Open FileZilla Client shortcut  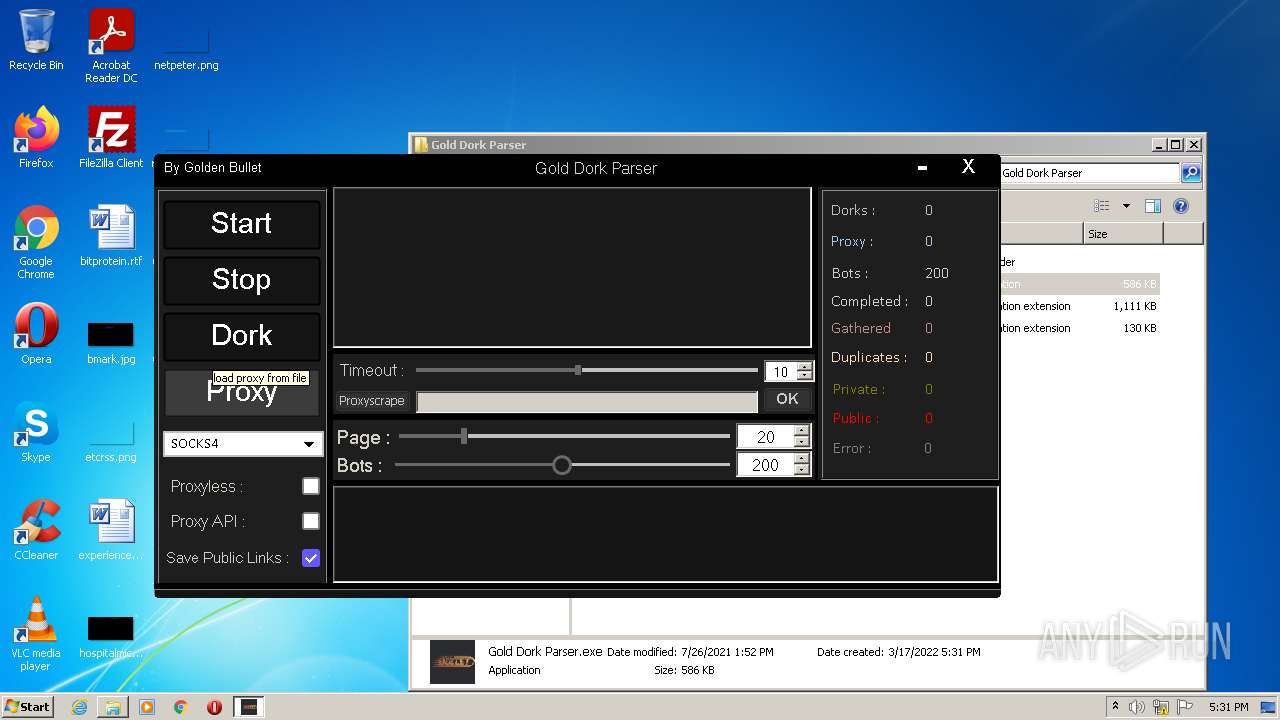point(111,137)
